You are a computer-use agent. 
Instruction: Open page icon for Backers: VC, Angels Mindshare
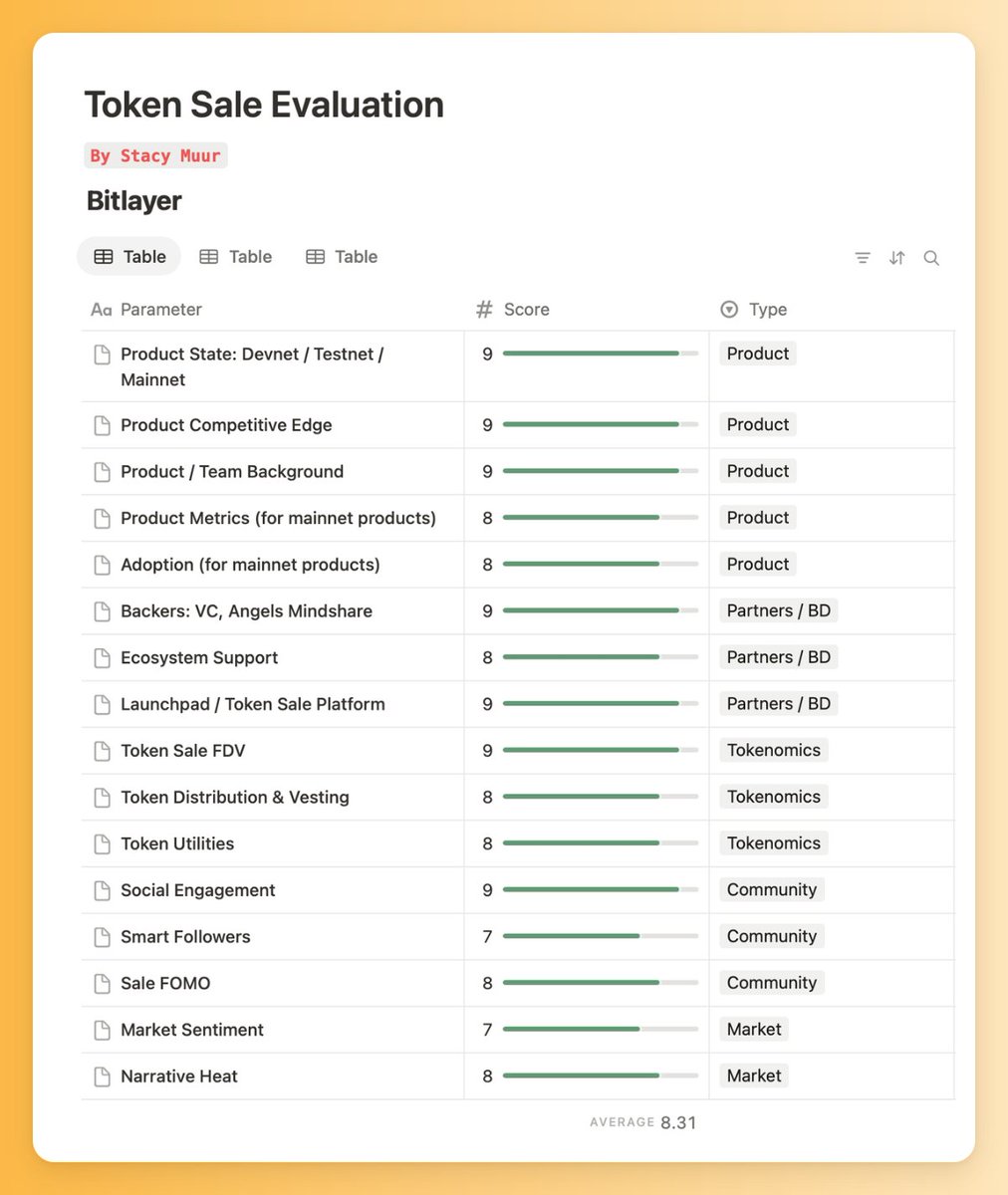tap(102, 611)
